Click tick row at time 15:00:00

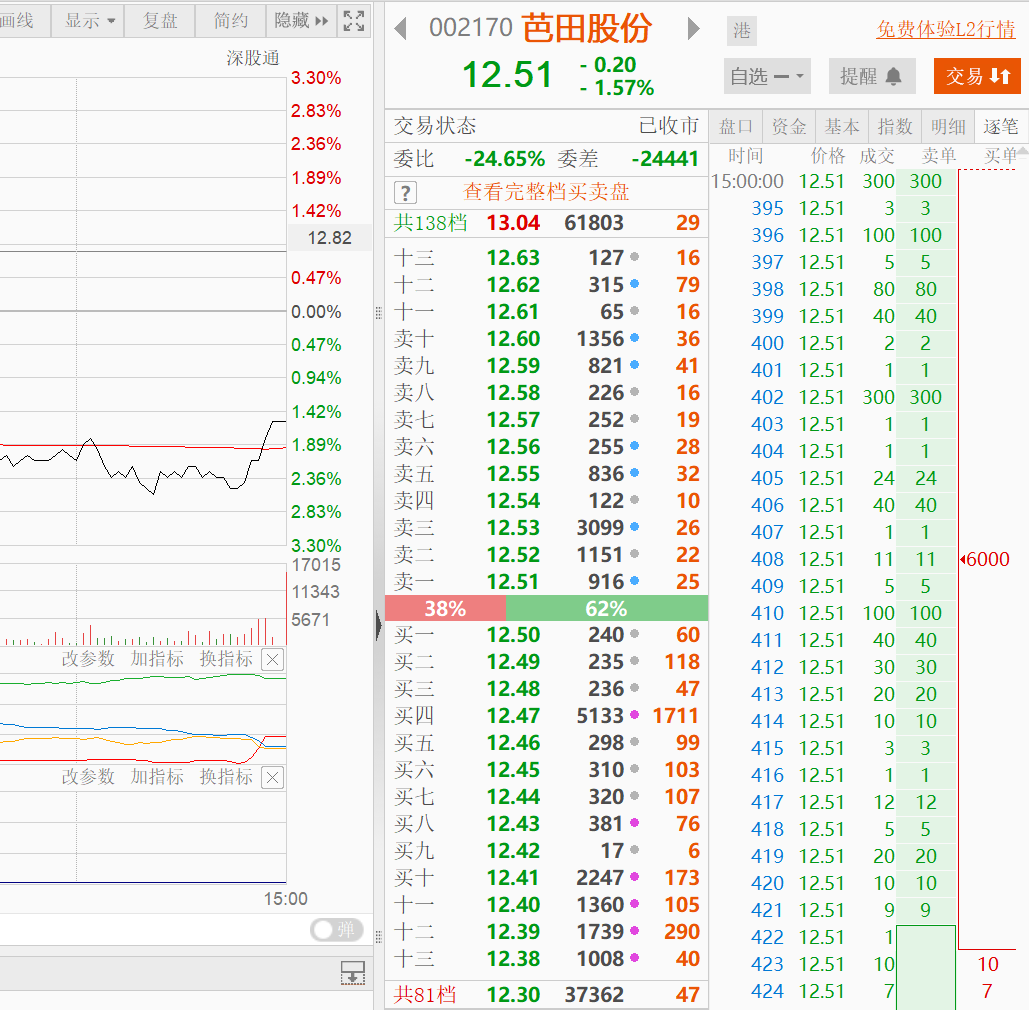click(x=833, y=181)
